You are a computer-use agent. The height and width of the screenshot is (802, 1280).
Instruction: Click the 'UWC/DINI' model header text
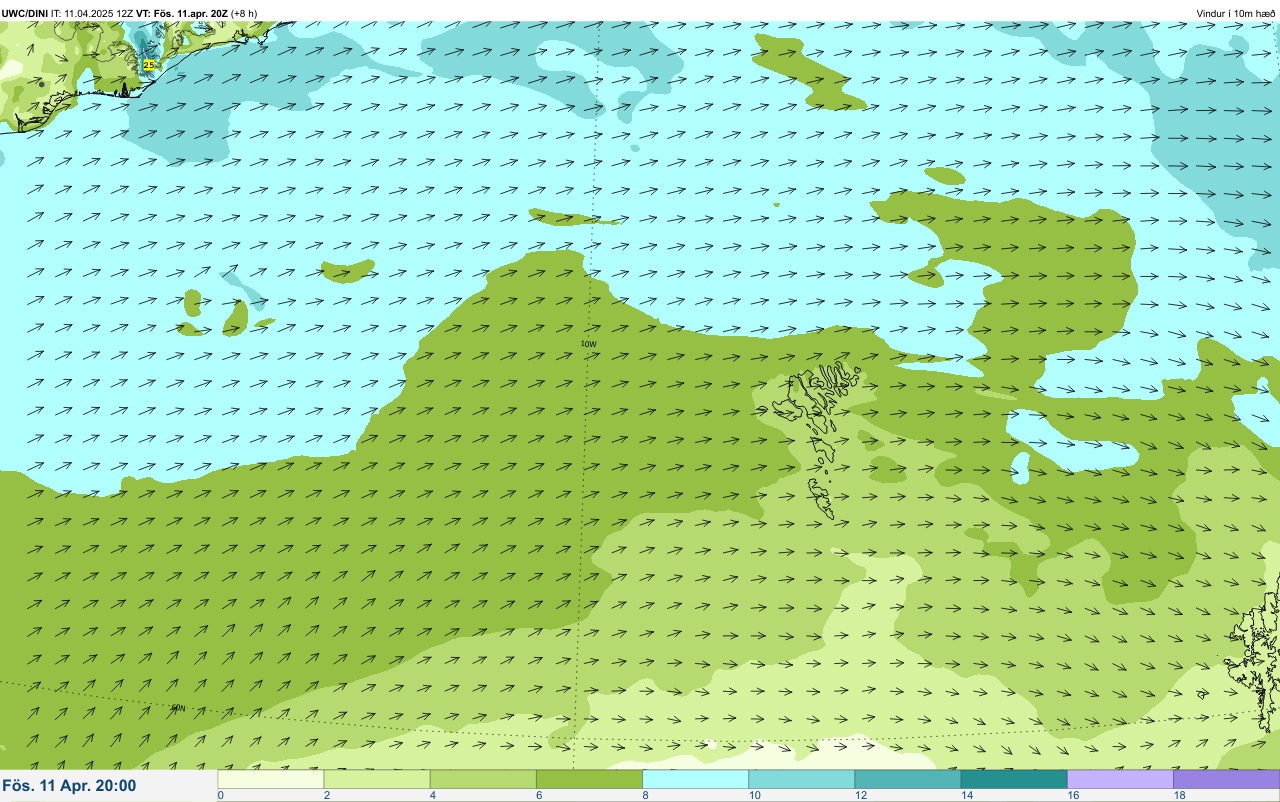tap(24, 13)
